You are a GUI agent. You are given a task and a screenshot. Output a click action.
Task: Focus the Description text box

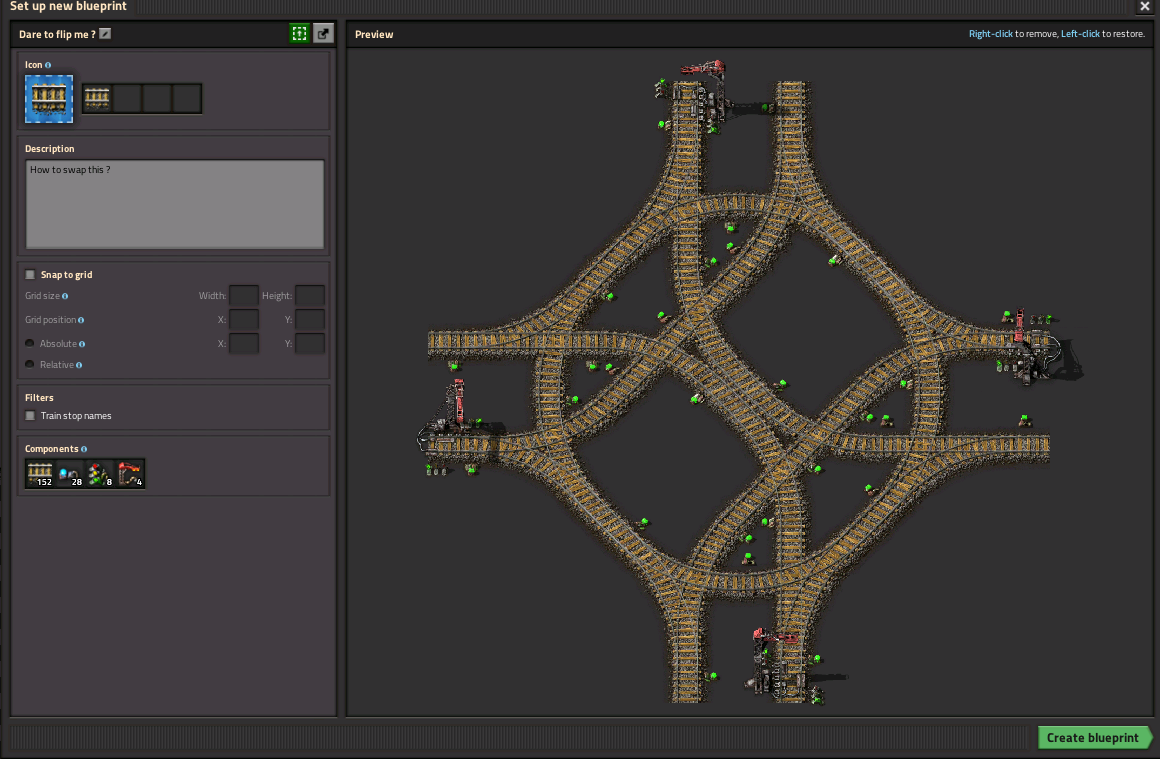pyautogui.click(x=175, y=204)
